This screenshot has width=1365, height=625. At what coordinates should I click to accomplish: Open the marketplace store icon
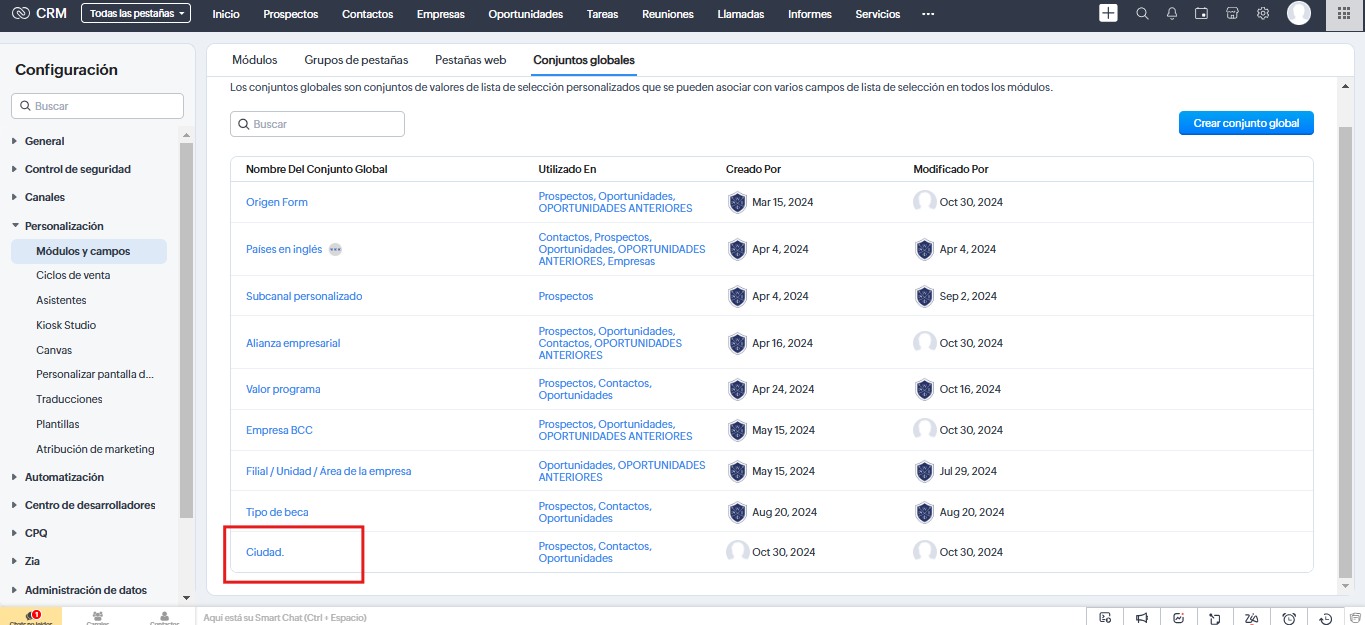1232,14
